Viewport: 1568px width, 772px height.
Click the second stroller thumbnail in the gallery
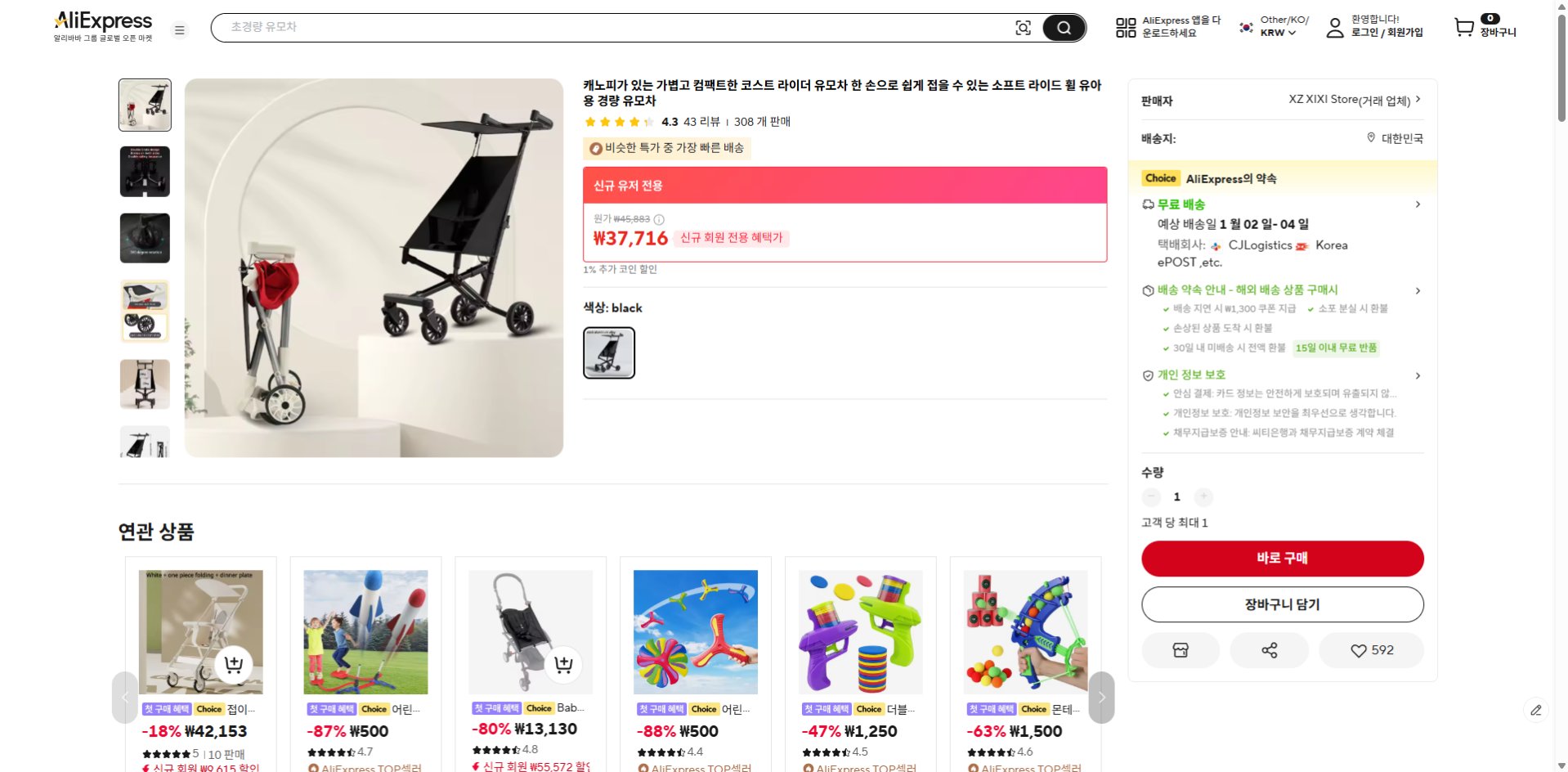[145, 172]
